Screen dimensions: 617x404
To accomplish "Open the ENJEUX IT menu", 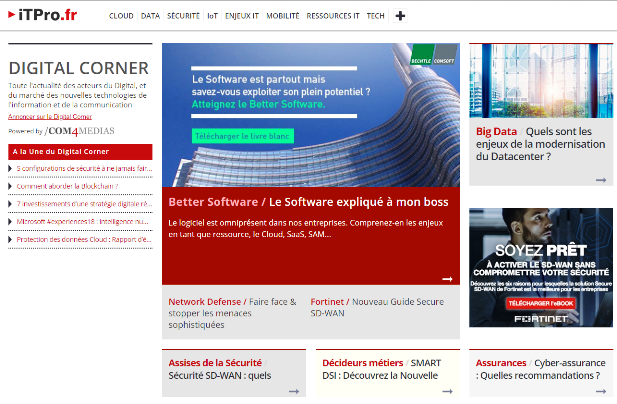I will pyautogui.click(x=242, y=16).
